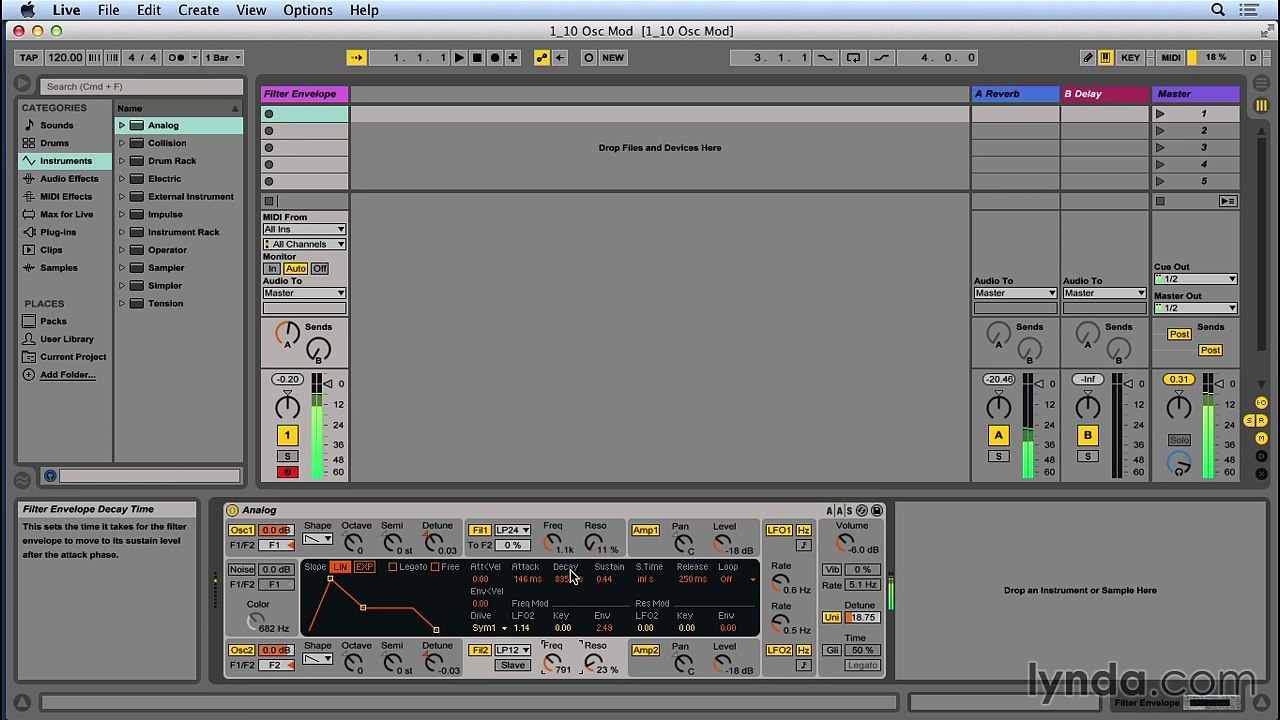This screenshot has width=1280, height=720.
Task: Open MIDI From All Ins dropdown
Action: coord(304,229)
